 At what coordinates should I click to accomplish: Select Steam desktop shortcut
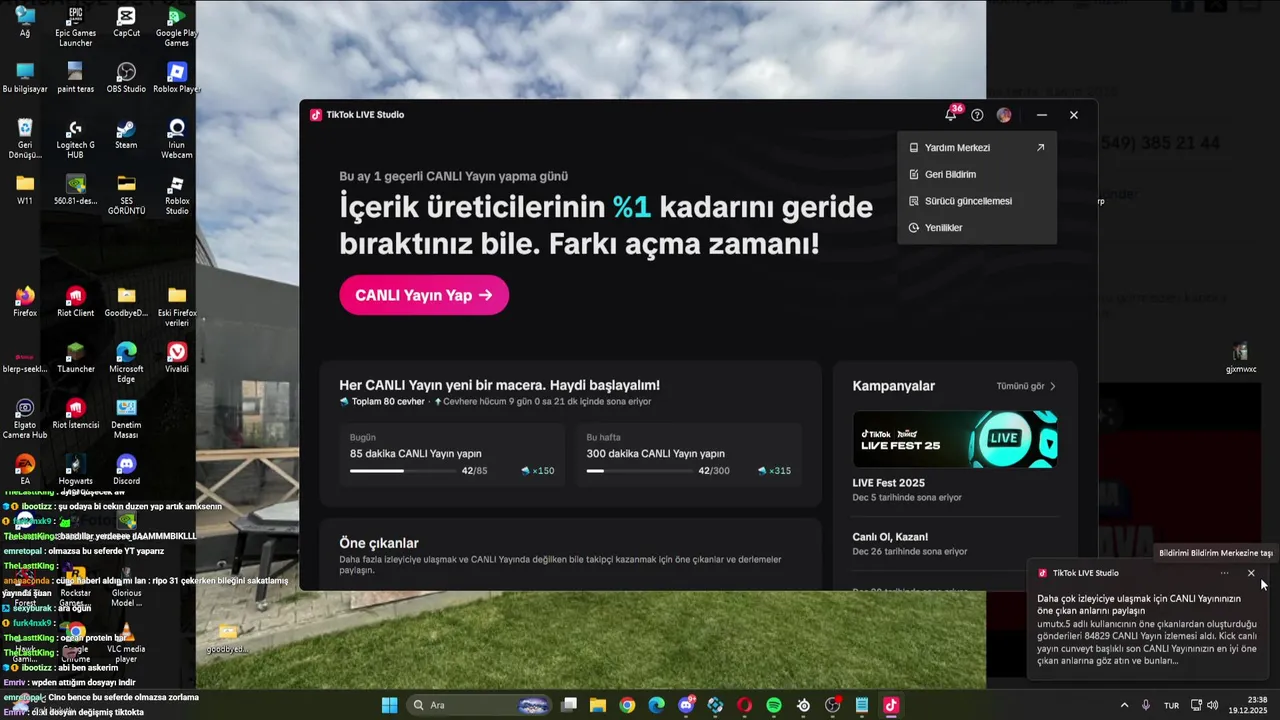pyautogui.click(x=126, y=134)
